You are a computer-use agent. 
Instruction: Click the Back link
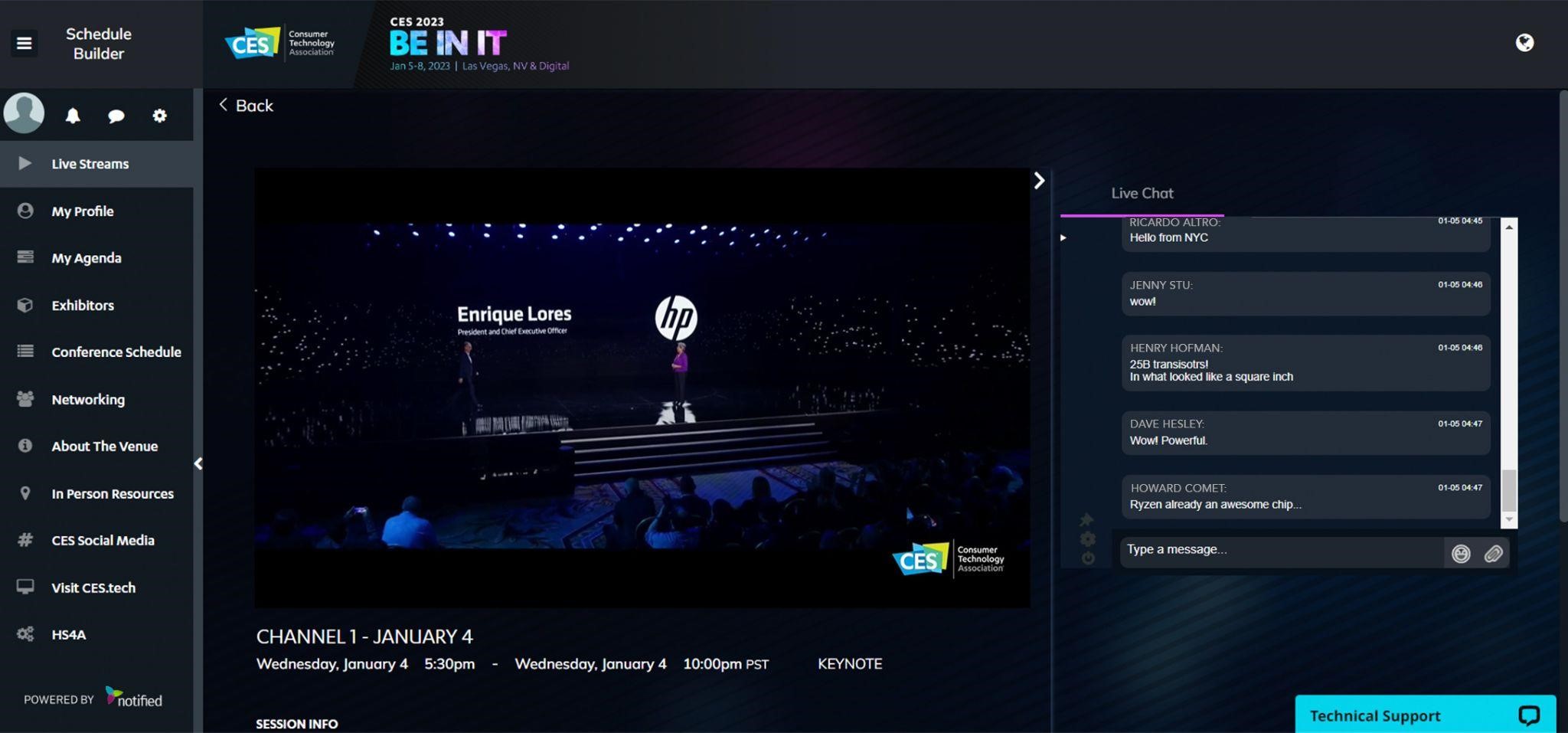(x=246, y=106)
